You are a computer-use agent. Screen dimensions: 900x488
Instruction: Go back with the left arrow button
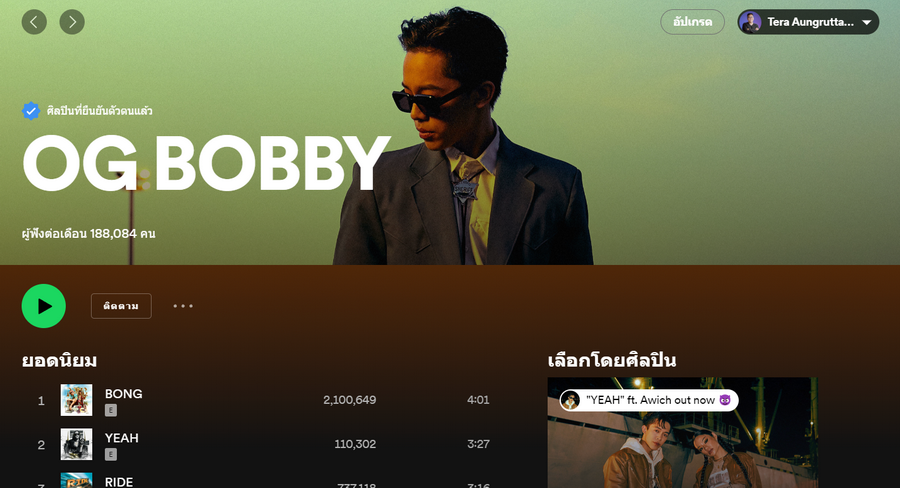pos(34,22)
